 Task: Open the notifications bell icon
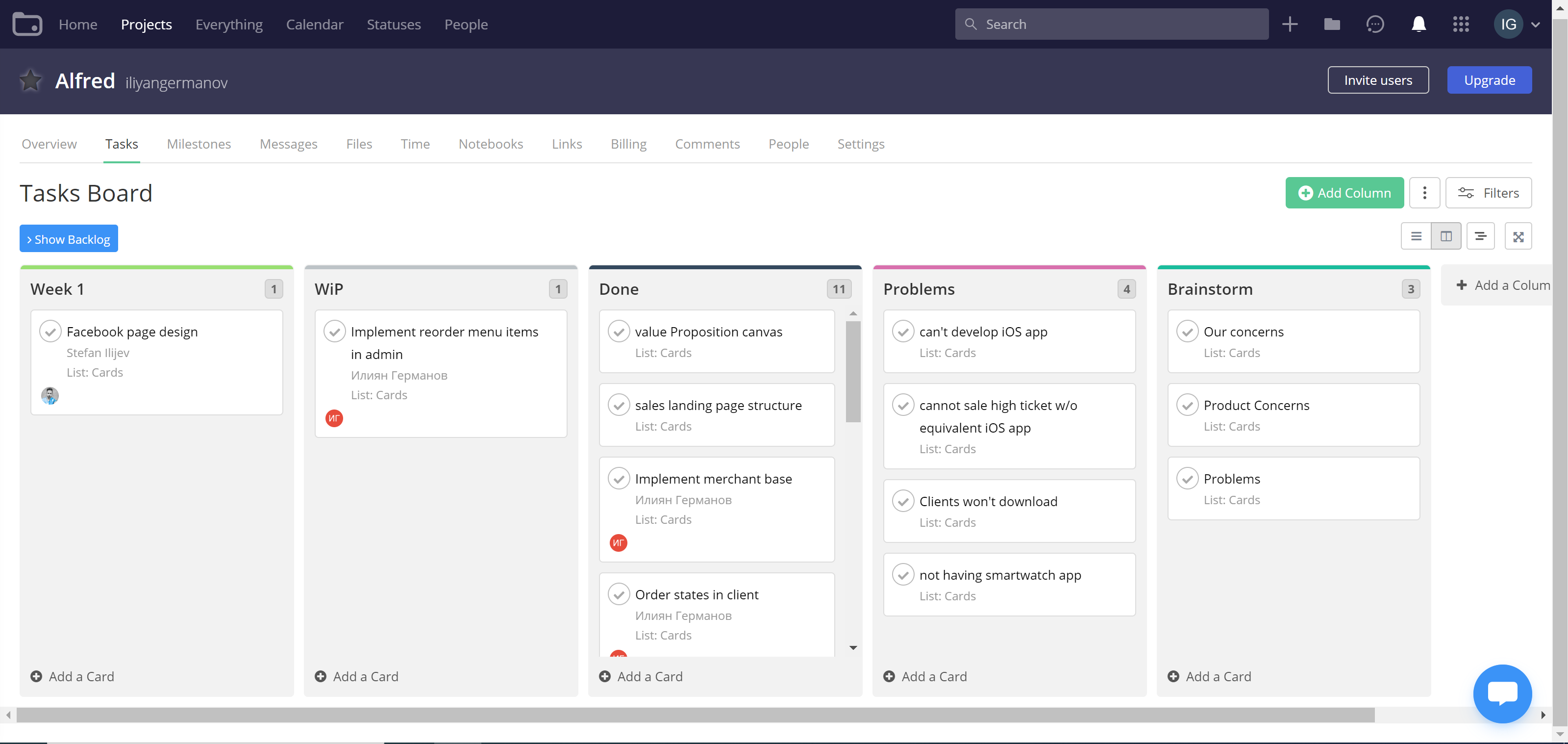coord(1419,24)
